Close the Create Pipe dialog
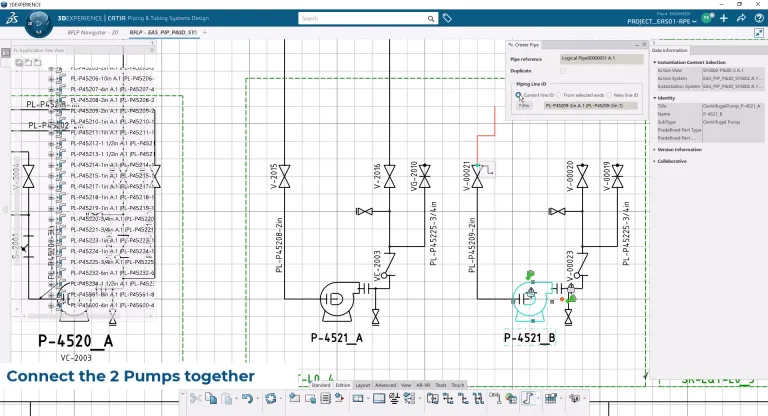 coord(644,45)
